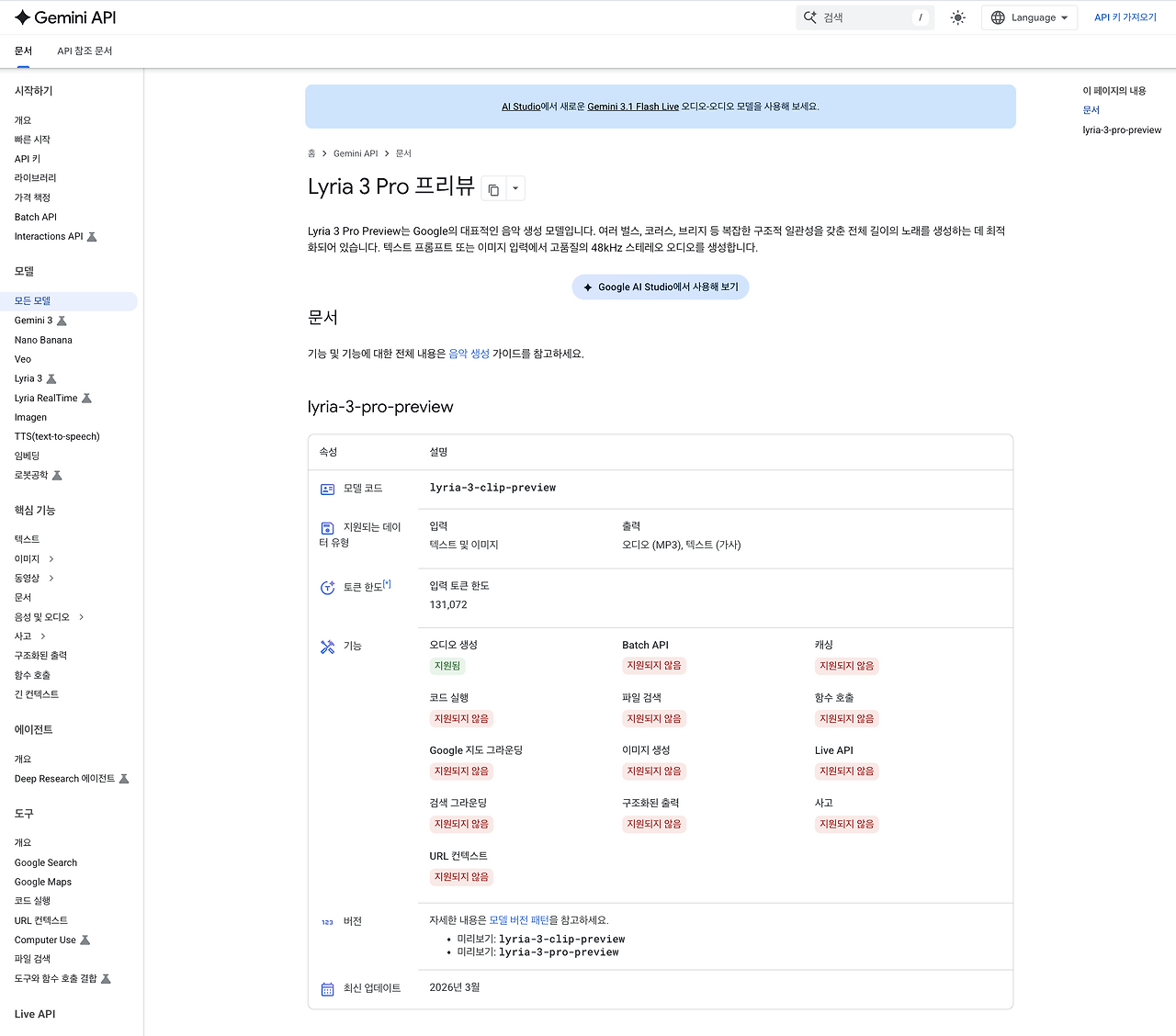Click the flask icon next to Gemini 3
This screenshot has width=1176, height=1036.
tap(62, 321)
